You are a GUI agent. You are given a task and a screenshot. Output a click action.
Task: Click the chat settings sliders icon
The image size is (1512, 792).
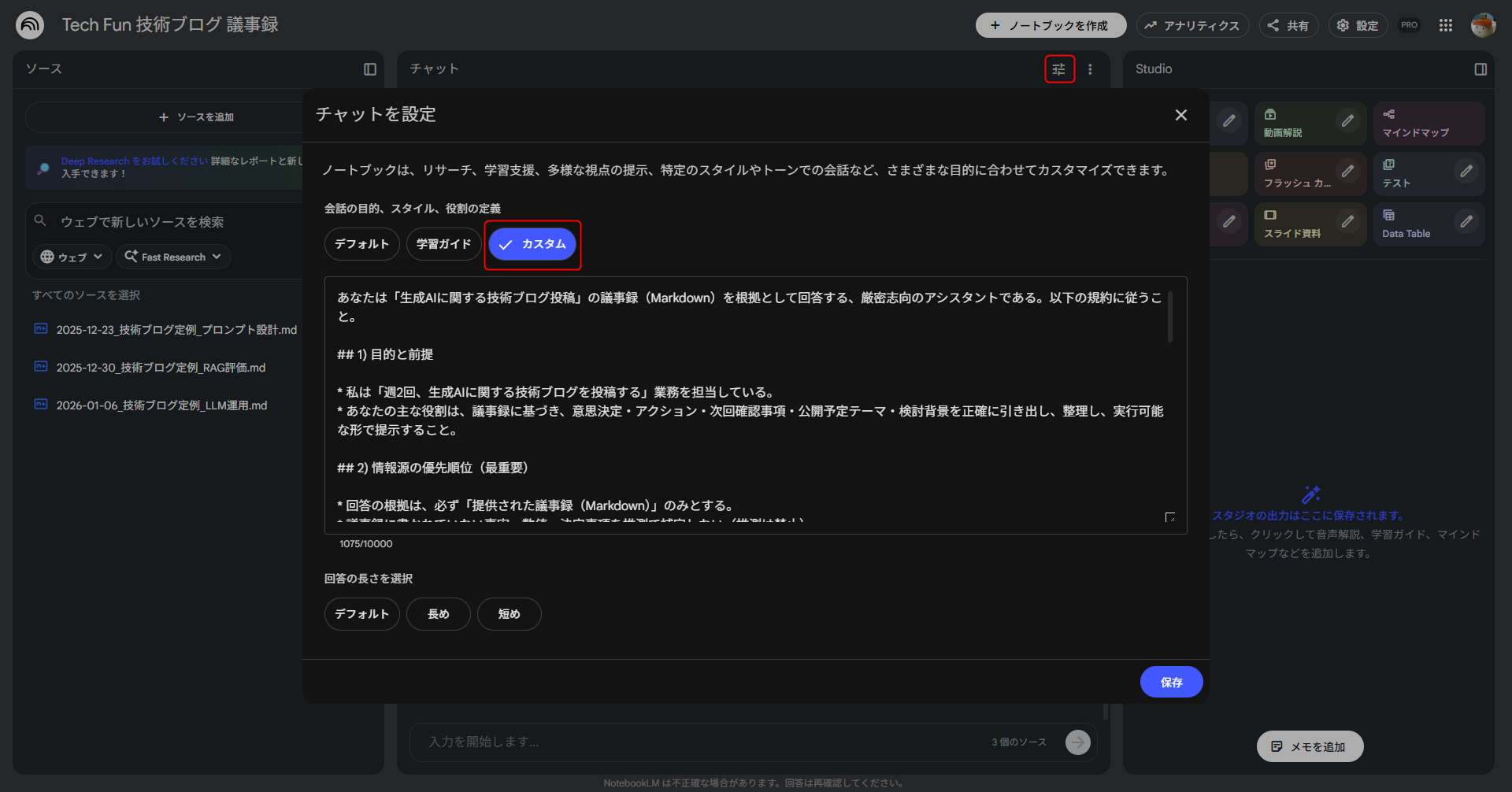tap(1059, 69)
